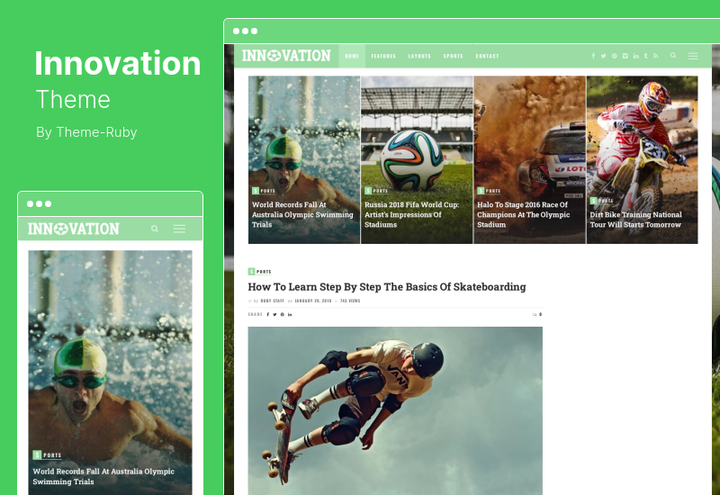Open hamburger menu in desktop header
Viewport: 720px width, 495px height.
click(x=693, y=56)
